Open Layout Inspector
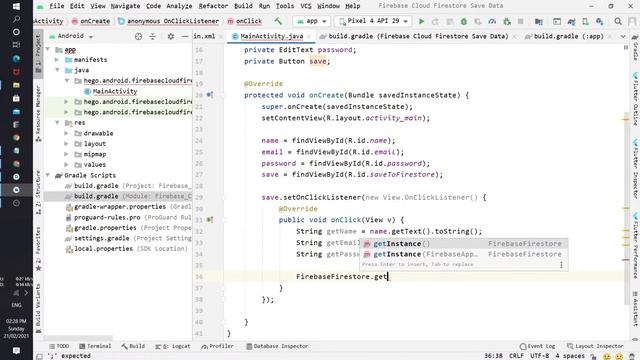The width and height of the screenshot is (640, 360). (x=595, y=346)
